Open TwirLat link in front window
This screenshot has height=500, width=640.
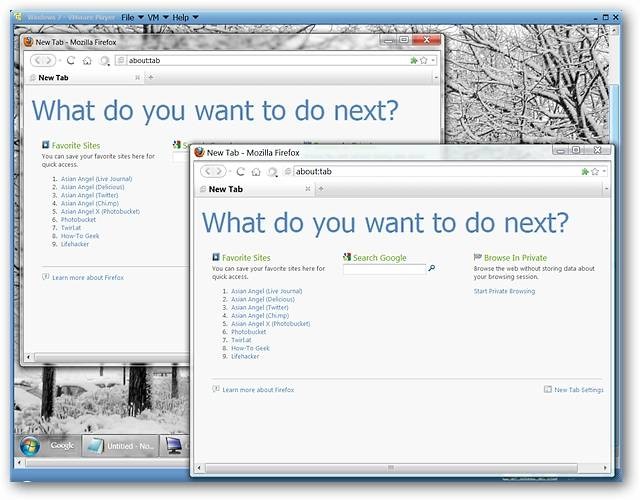click(241, 340)
